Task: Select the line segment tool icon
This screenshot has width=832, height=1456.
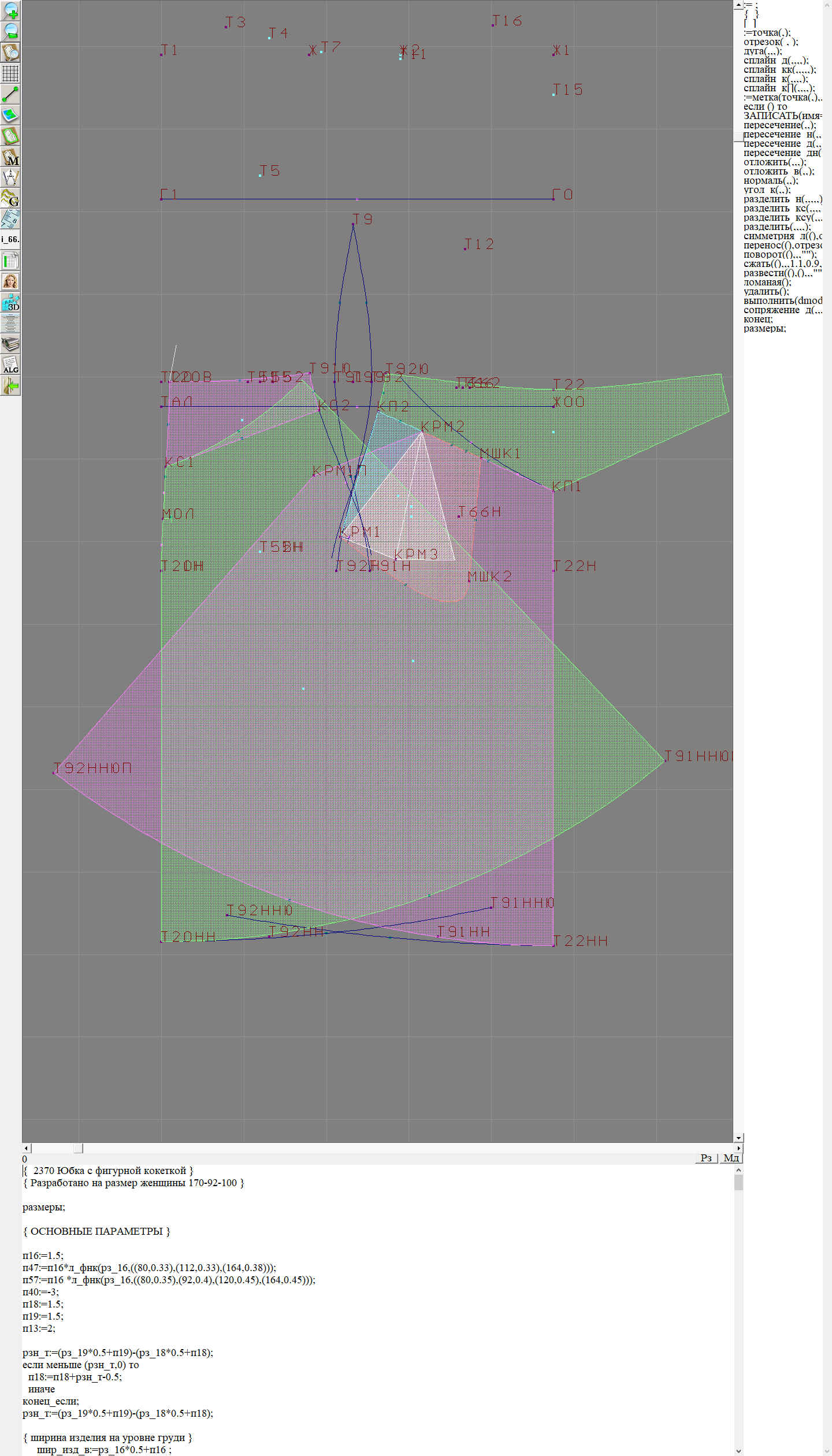Action: pyautogui.click(x=10, y=94)
